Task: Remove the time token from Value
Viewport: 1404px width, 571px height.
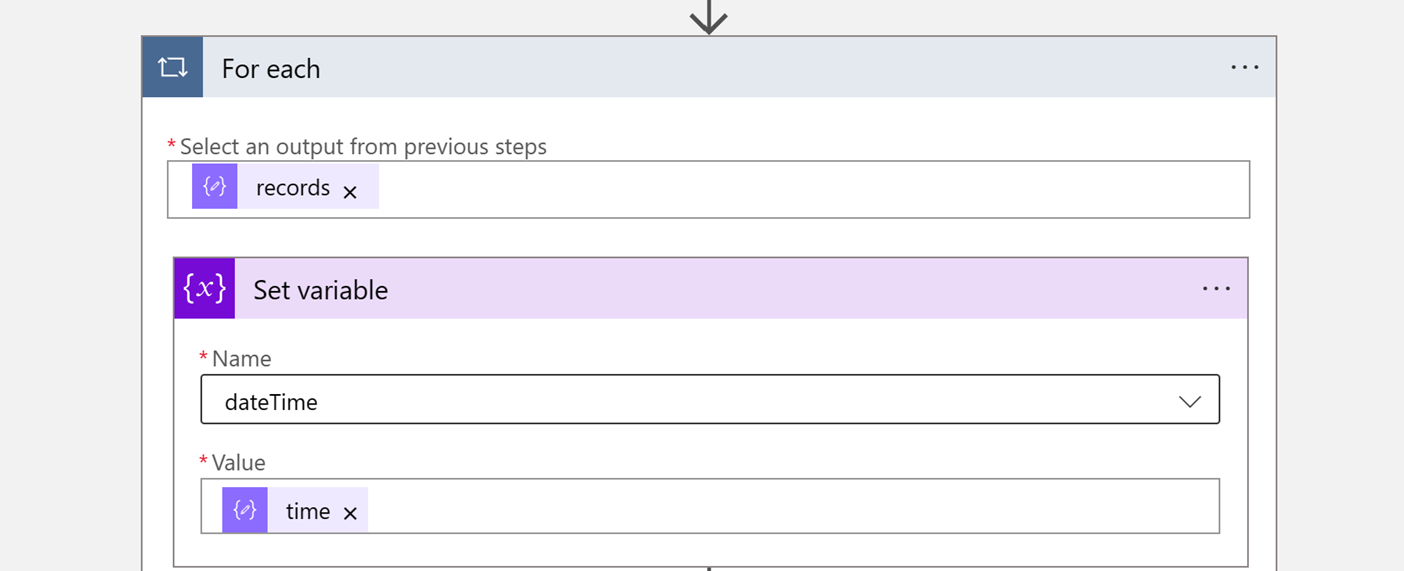Action: (350, 513)
